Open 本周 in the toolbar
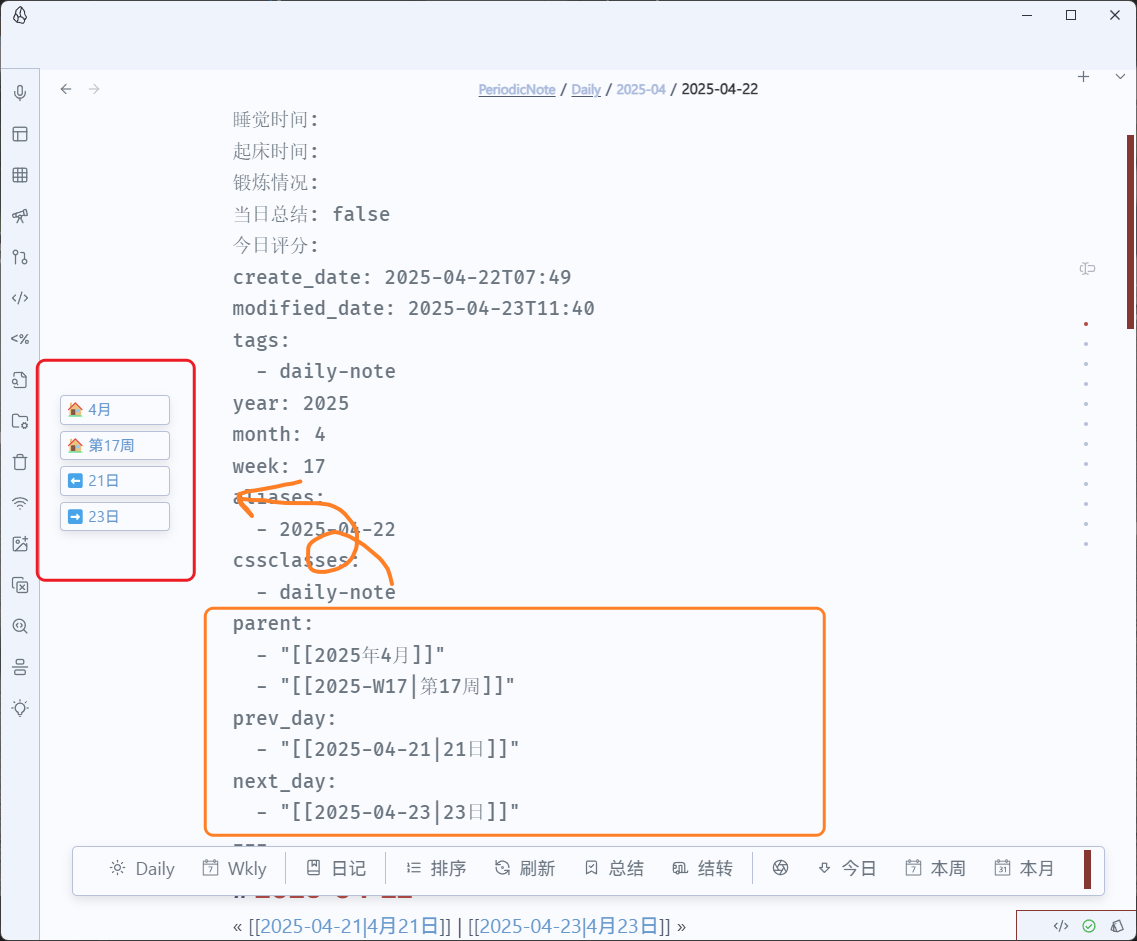 click(x=935, y=869)
